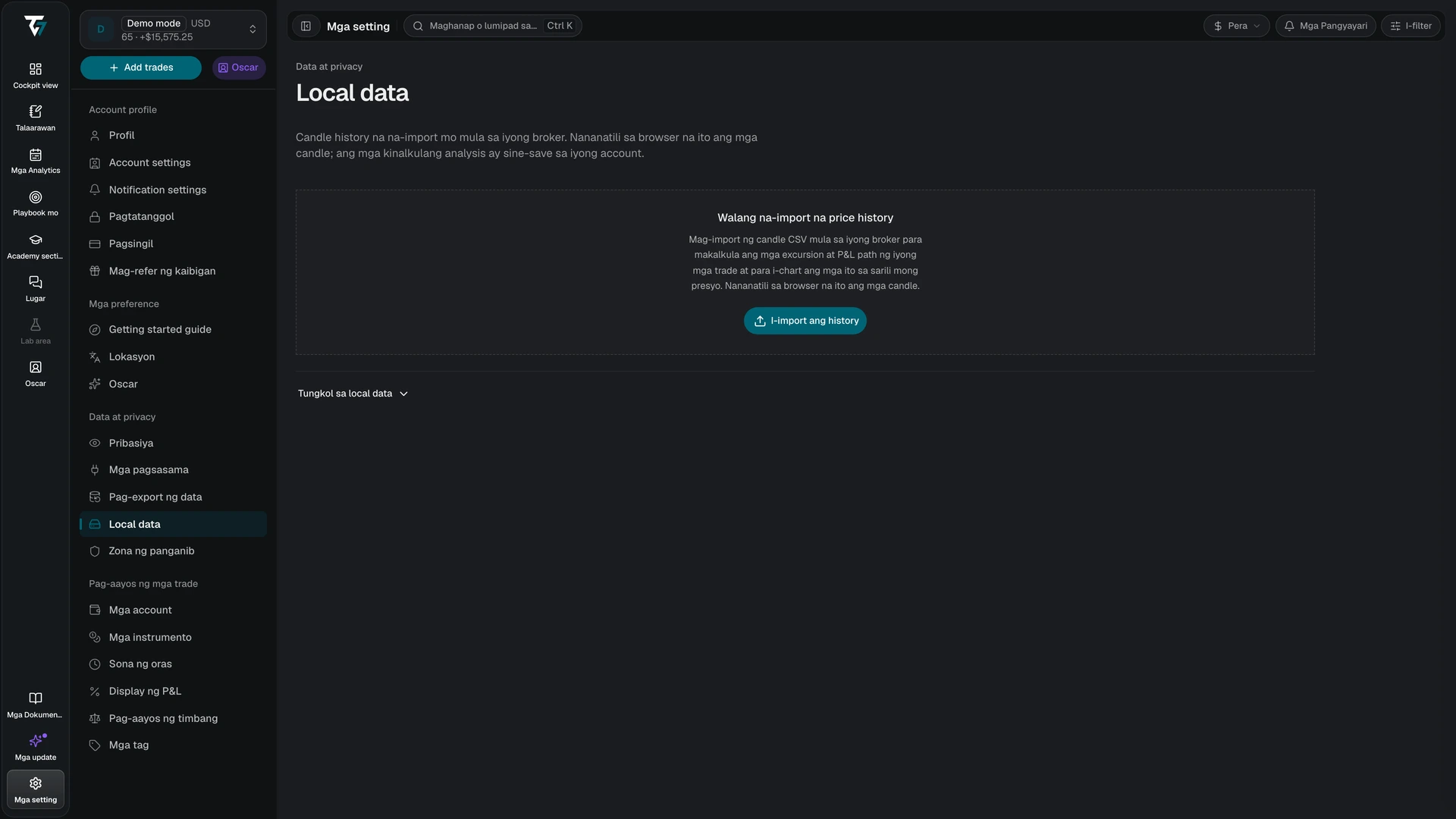Open Mga pagsasama integrations
The image size is (1456, 819).
pyautogui.click(x=173, y=469)
